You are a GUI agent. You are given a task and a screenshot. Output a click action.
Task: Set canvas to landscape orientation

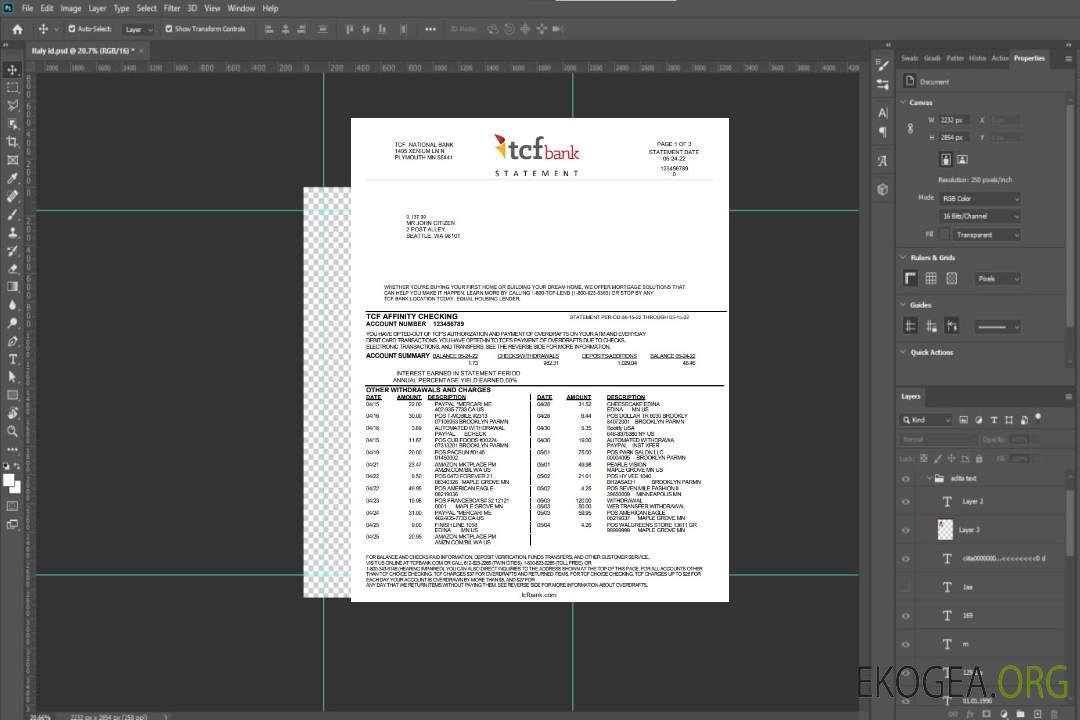tap(962, 159)
